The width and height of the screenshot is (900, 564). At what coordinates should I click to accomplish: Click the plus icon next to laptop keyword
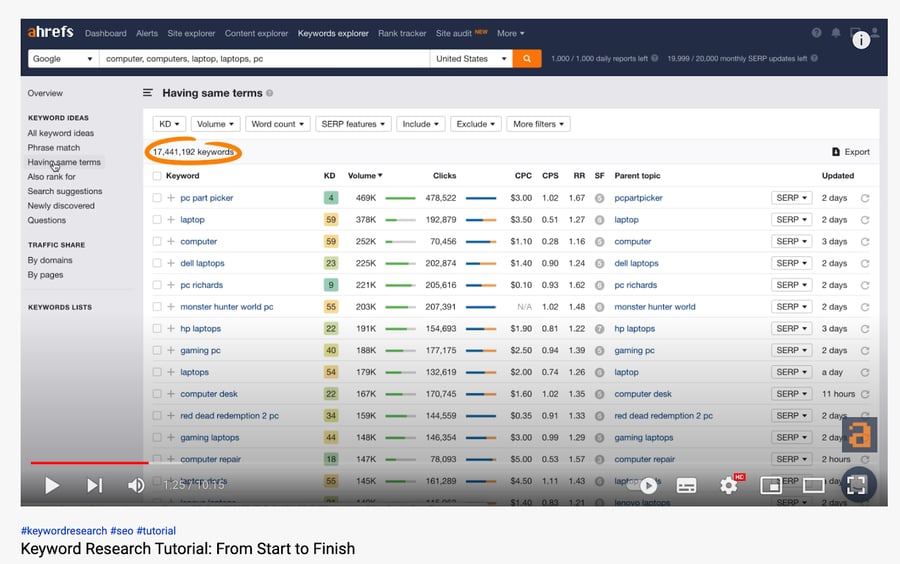pyautogui.click(x=171, y=220)
